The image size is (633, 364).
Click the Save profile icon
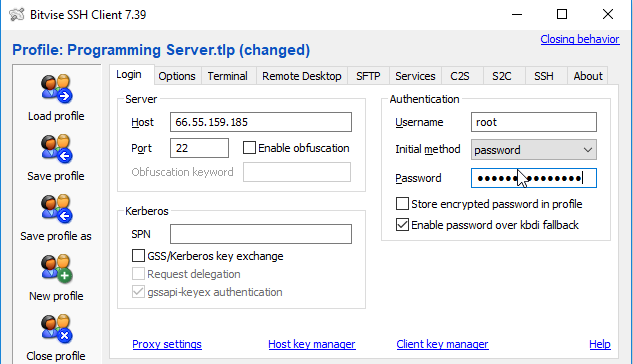coord(56,149)
